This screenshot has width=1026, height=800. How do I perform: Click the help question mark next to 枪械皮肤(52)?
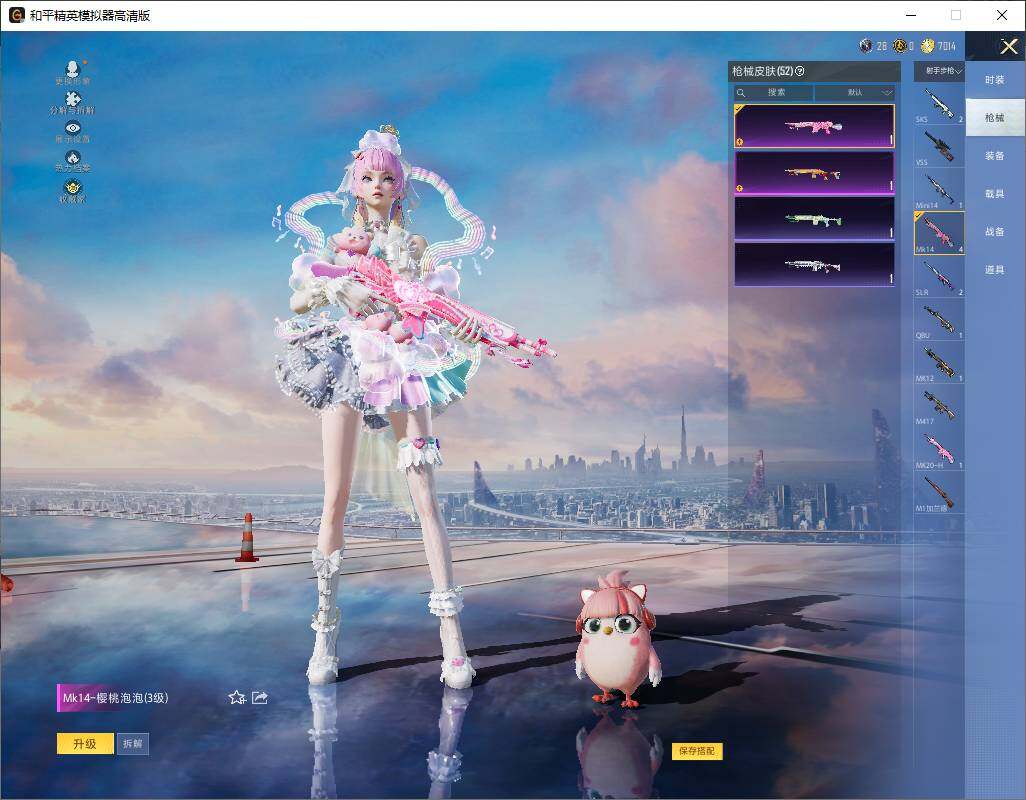tap(800, 71)
